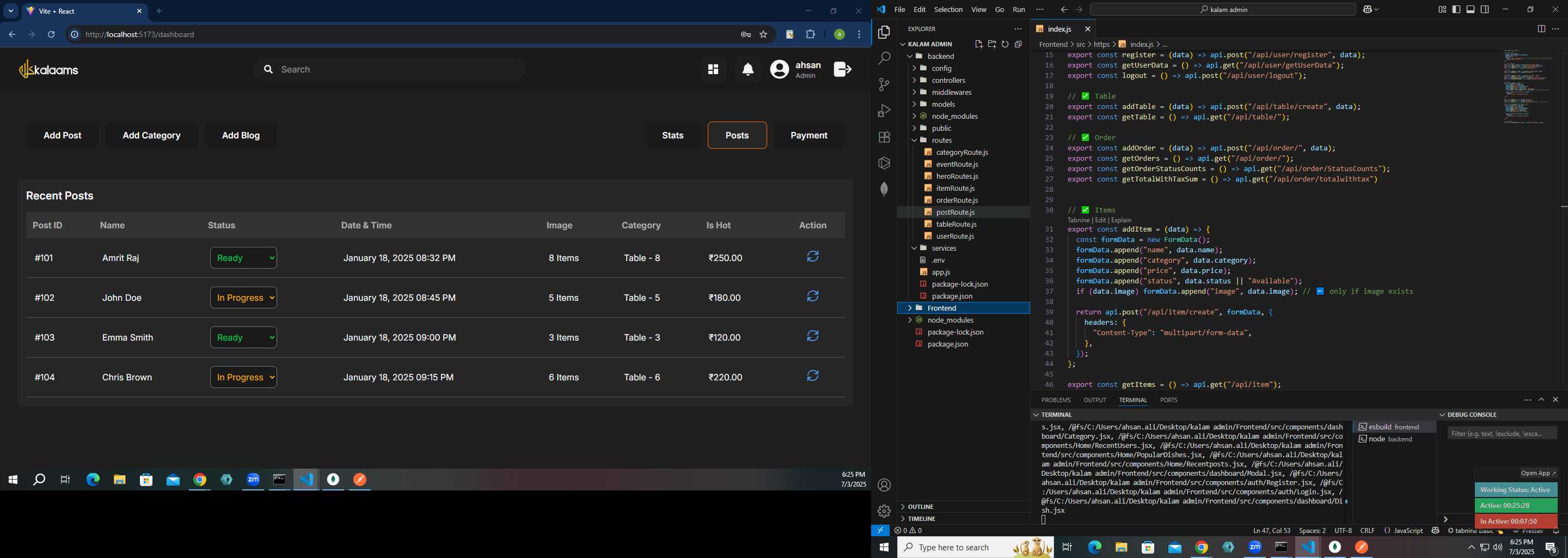Click the Chrome address bar URL

pyautogui.click(x=140, y=35)
